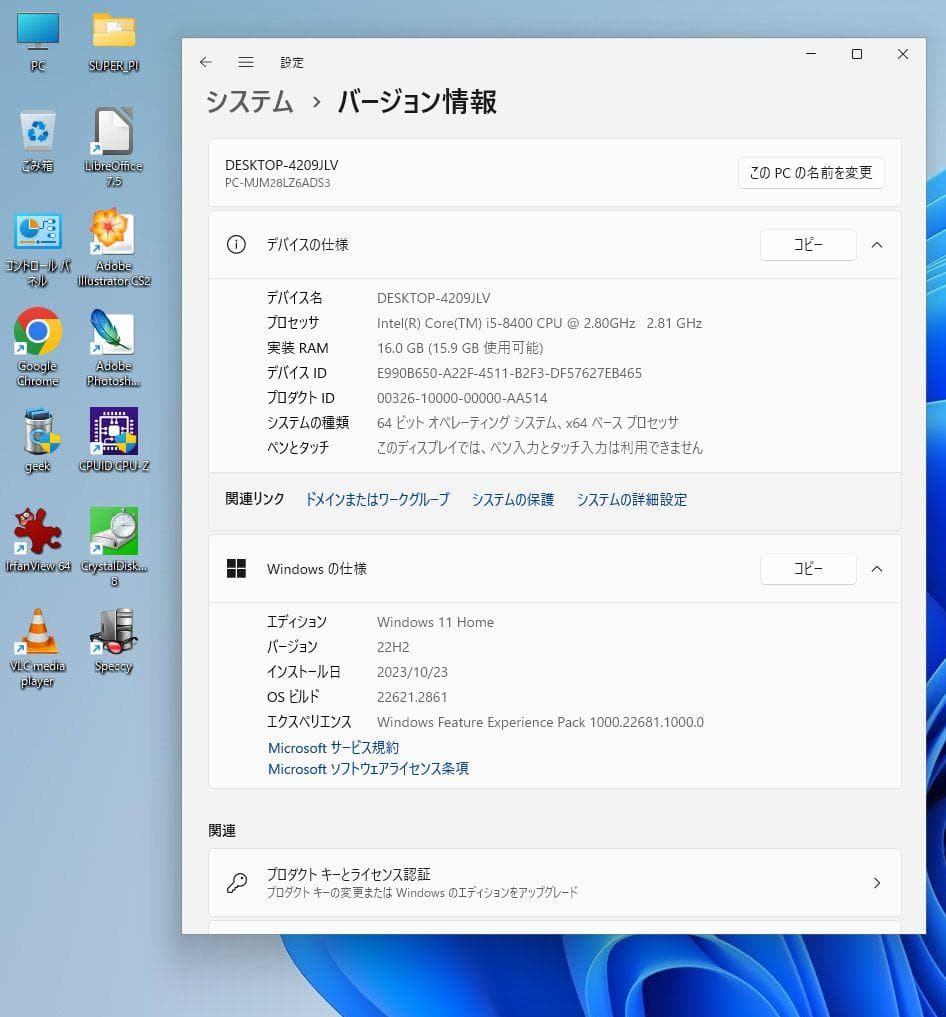This screenshot has width=946, height=1017.
Task: Click このPCの名前を変更 button
Action: (x=810, y=172)
